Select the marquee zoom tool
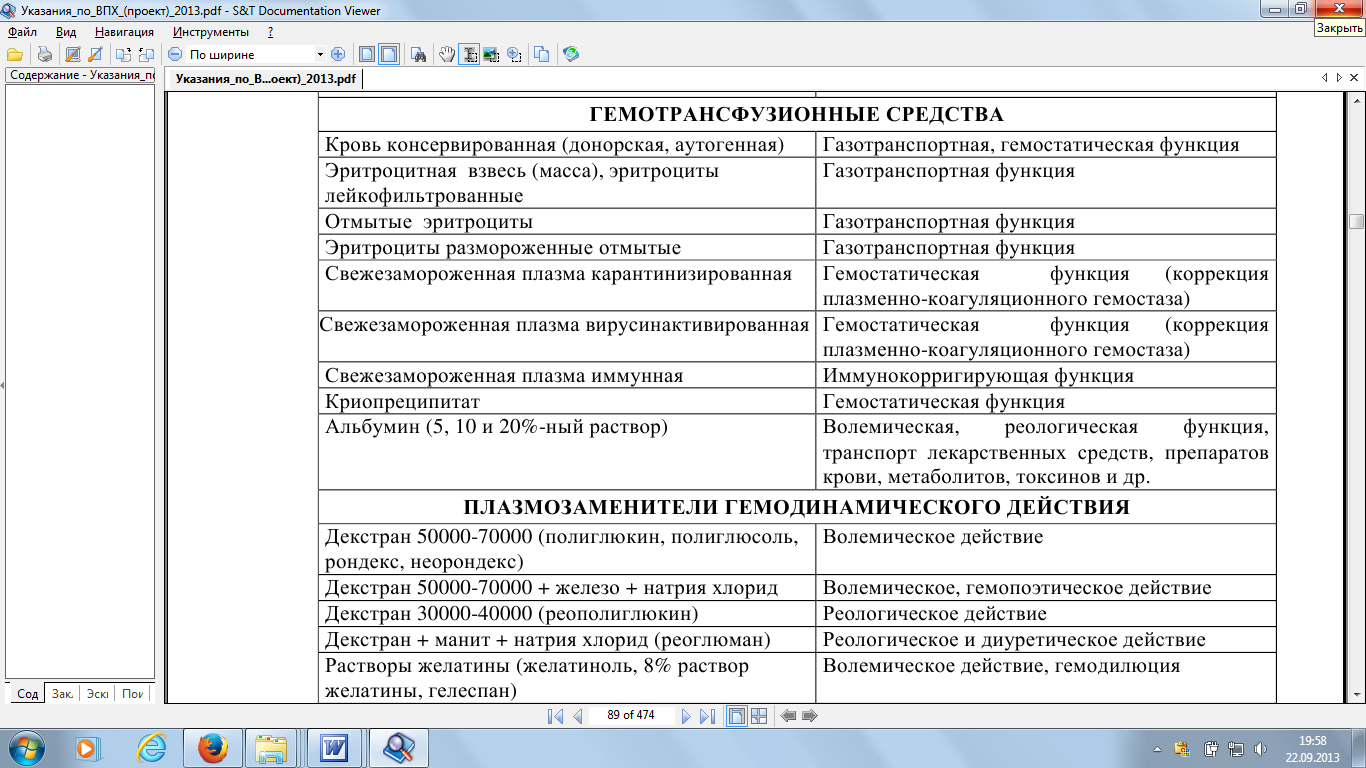 514,54
